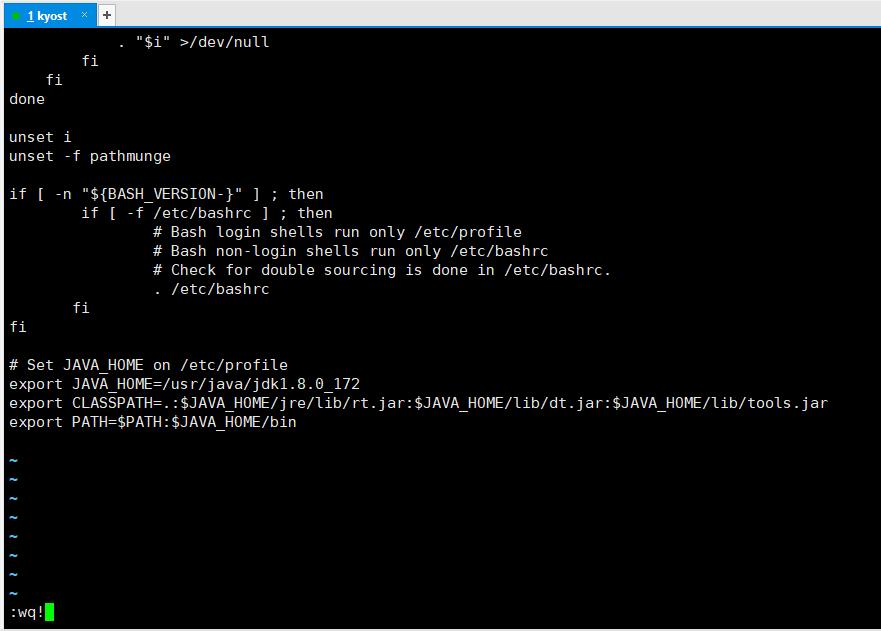Select the '1 kyost' session tab
Image resolution: width=881 pixels, height=631 pixels.
click(x=47, y=16)
